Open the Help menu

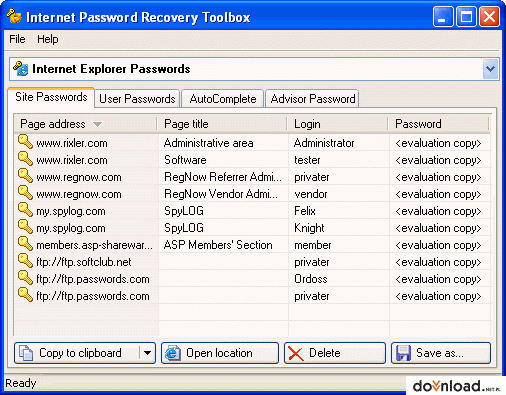[x=48, y=39]
